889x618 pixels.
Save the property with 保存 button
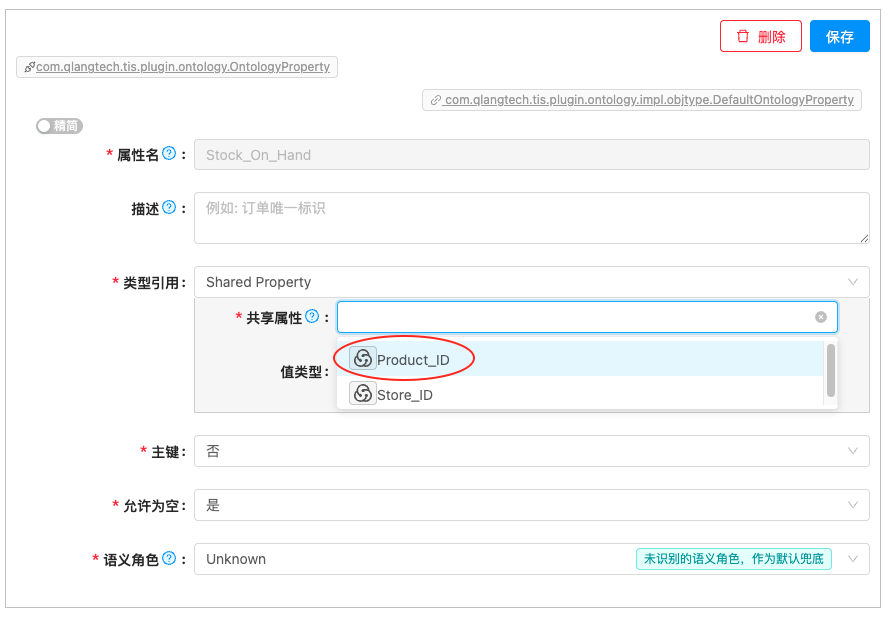pos(839,36)
